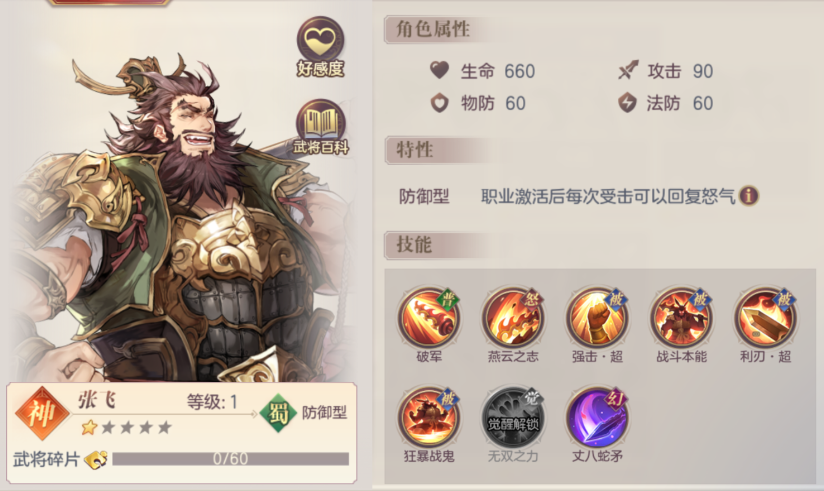Click the 角色属性 section header

[434, 29]
